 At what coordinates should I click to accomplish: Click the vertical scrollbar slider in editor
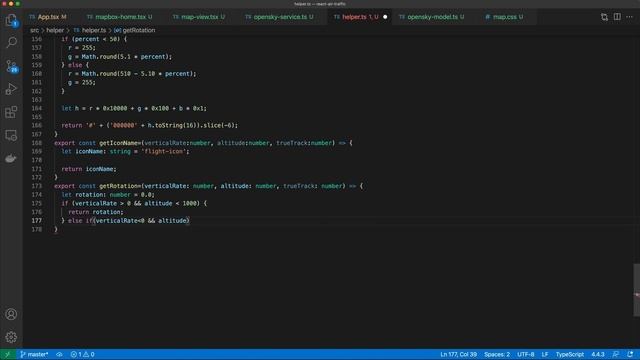pyautogui.click(x=636, y=290)
